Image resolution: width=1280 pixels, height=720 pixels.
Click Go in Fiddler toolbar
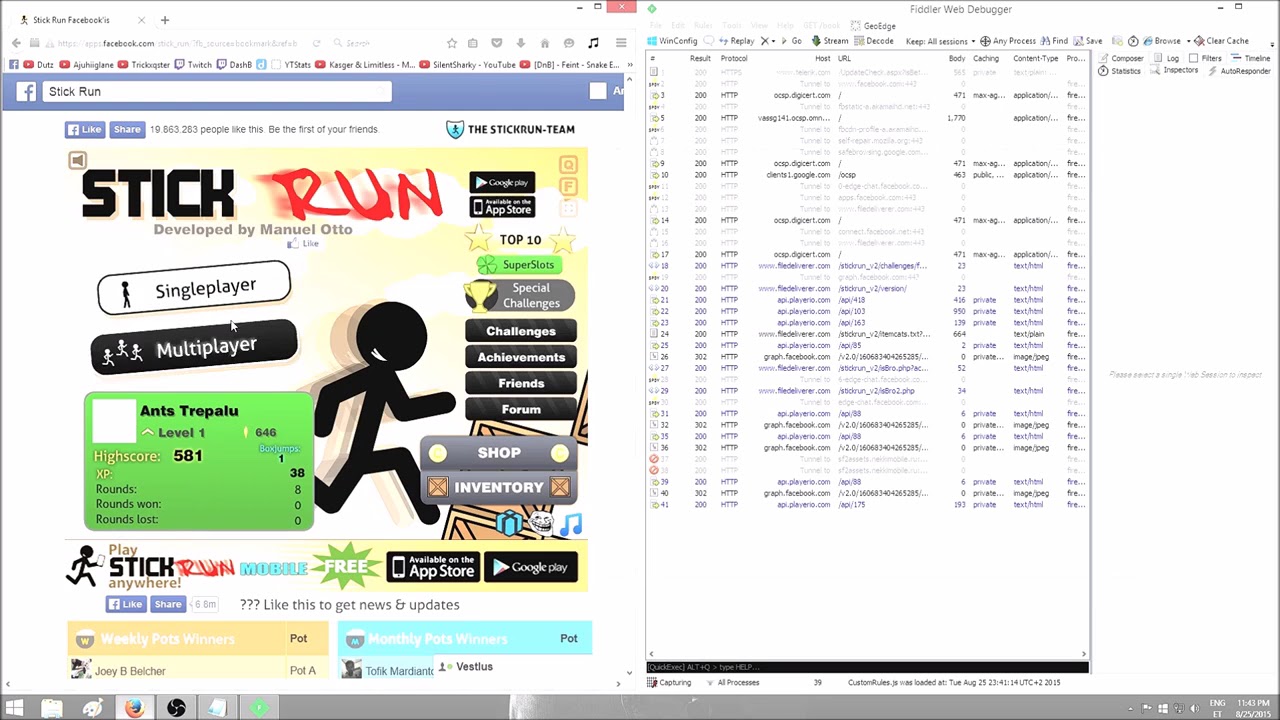(x=791, y=41)
